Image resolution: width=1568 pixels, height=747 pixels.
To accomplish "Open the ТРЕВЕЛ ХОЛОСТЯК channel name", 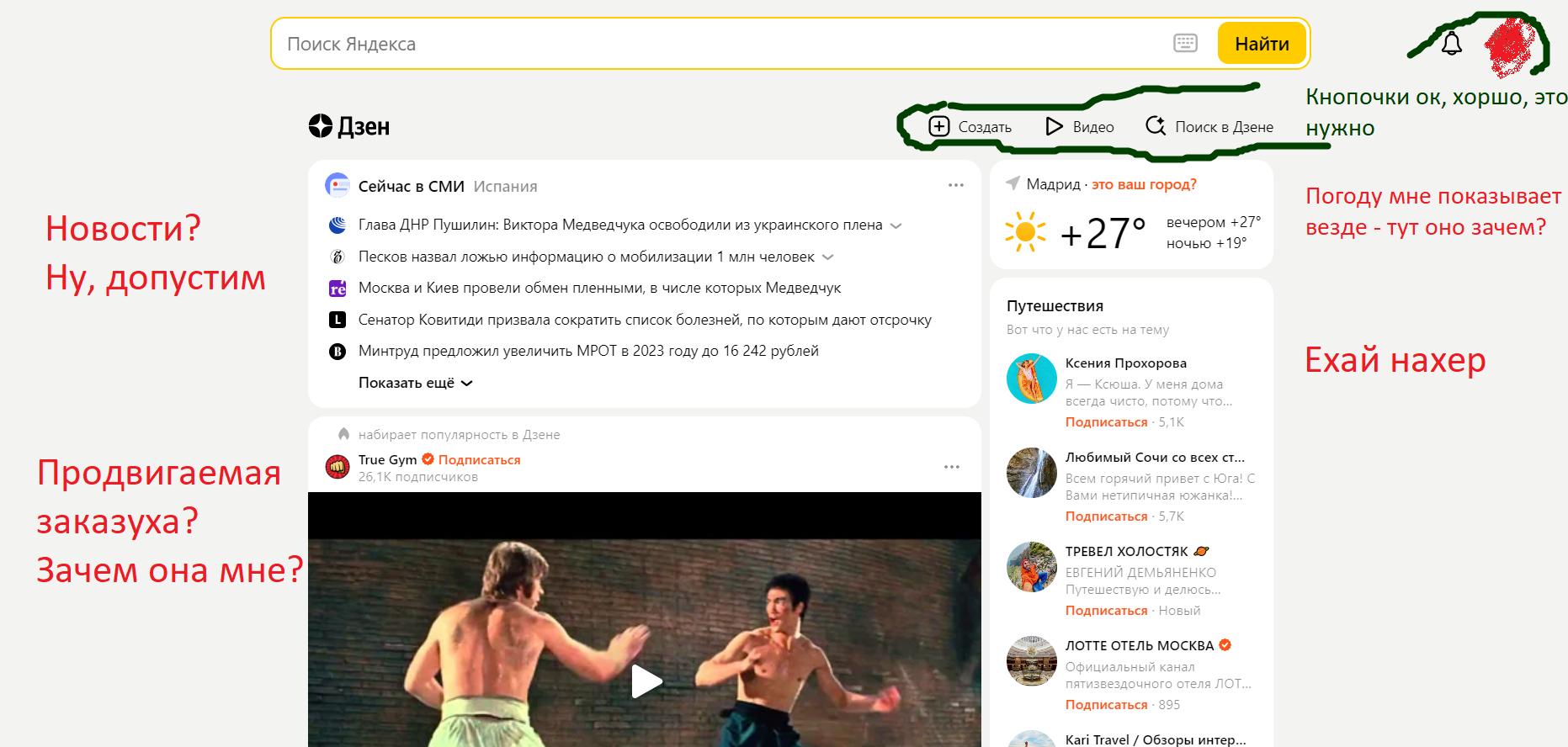I will tap(1127, 552).
